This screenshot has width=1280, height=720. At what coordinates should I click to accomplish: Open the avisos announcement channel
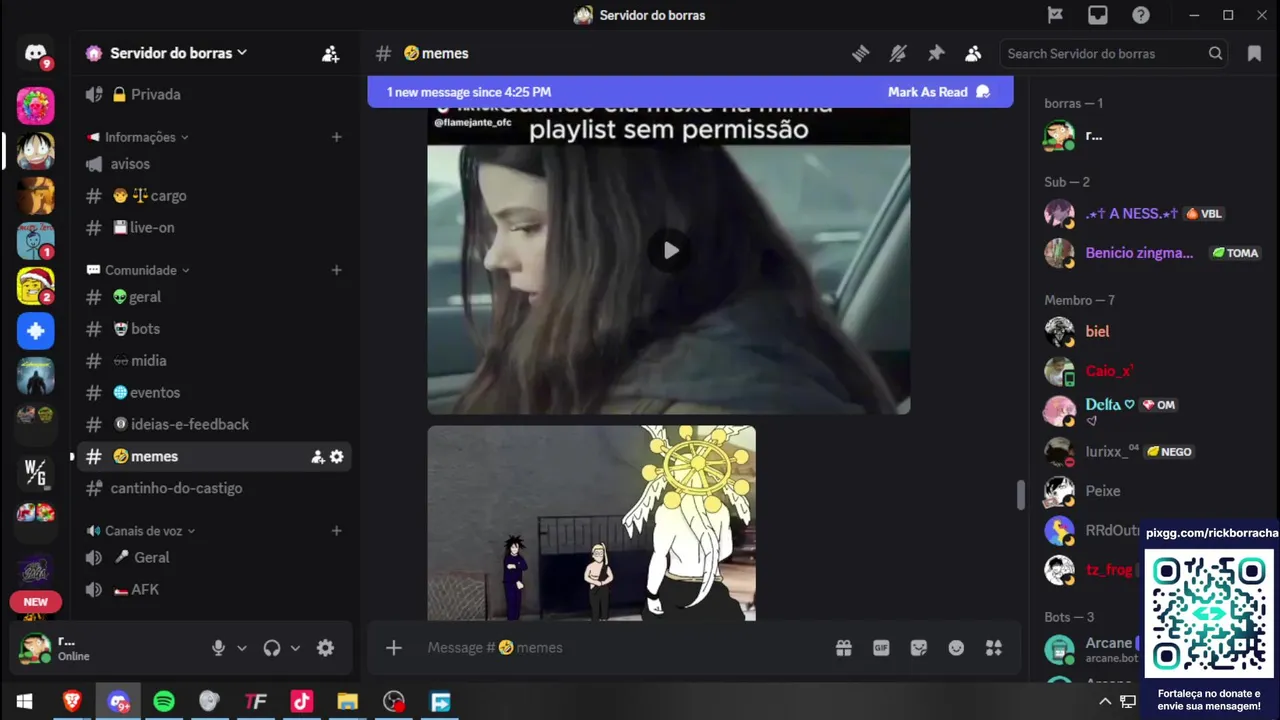point(214,164)
